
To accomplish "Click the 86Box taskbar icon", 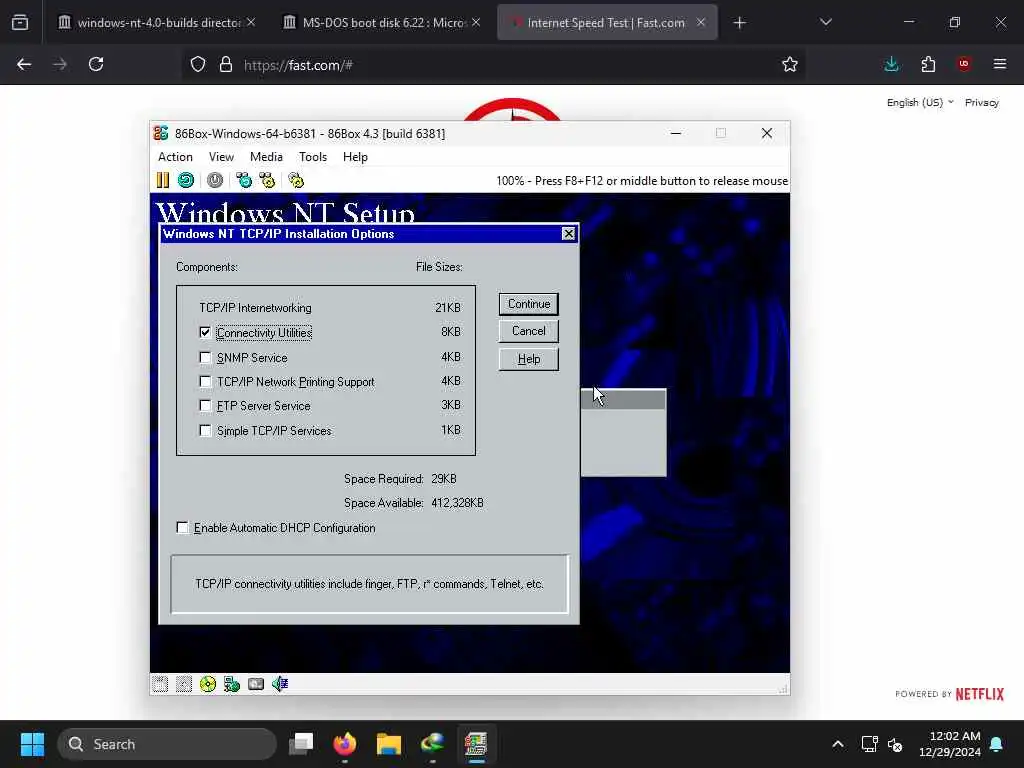I will click(x=476, y=744).
